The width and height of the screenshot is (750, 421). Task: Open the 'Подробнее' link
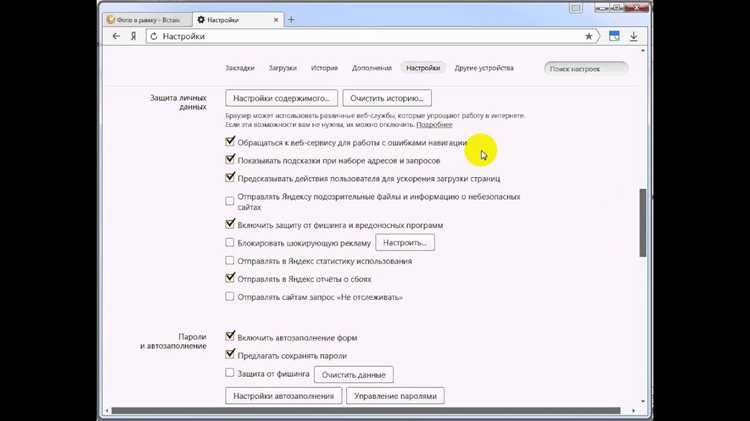434,125
